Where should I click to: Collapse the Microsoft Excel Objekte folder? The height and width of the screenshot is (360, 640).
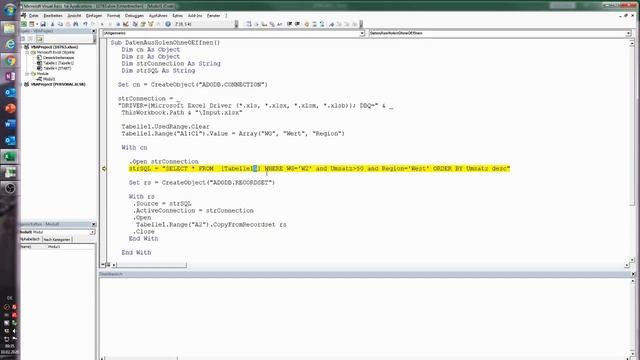27,52
